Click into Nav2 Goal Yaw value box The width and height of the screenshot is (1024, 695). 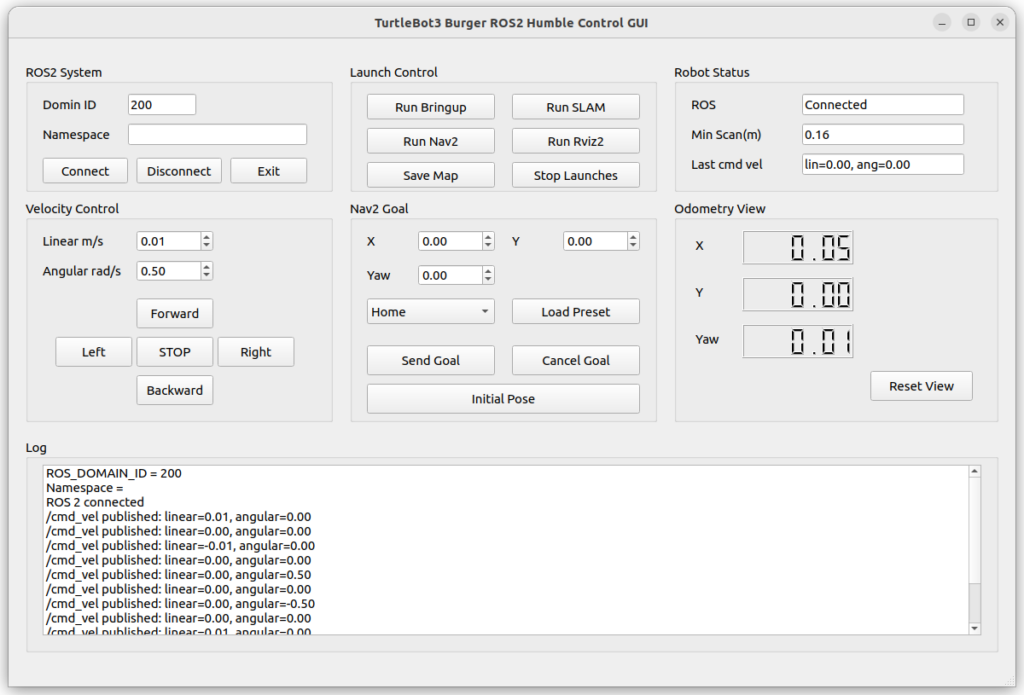[x=450, y=275]
